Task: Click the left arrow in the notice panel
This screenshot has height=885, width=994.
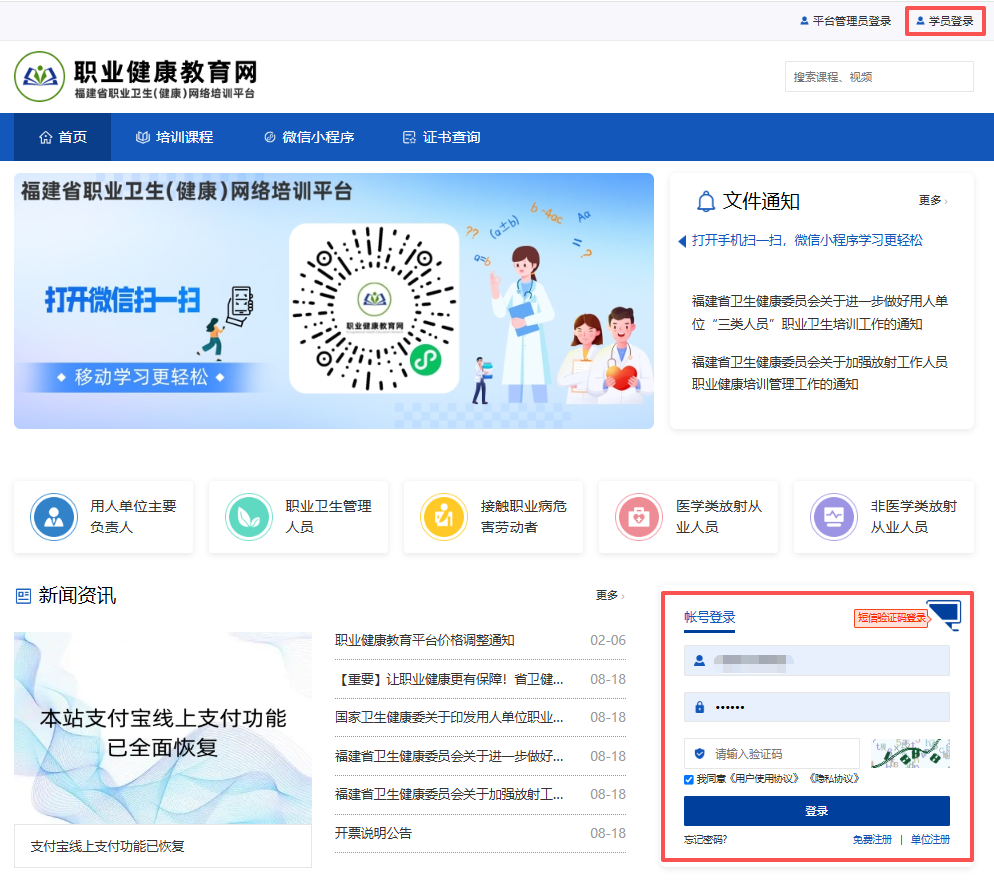Action: (x=682, y=241)
